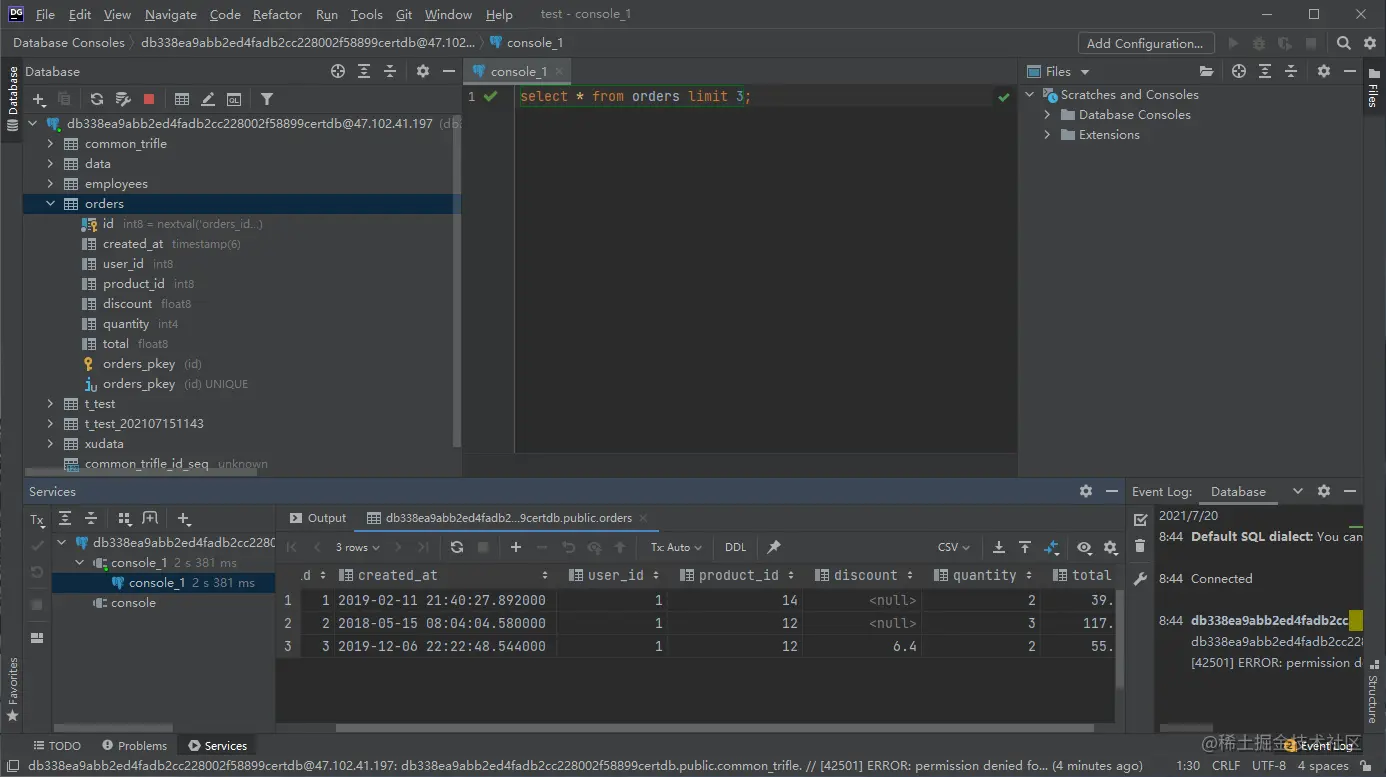Open the Tx: Auto transaction mode dropdown
The width and height of the screenshot is (1386, 777).
tap(676, 547)
